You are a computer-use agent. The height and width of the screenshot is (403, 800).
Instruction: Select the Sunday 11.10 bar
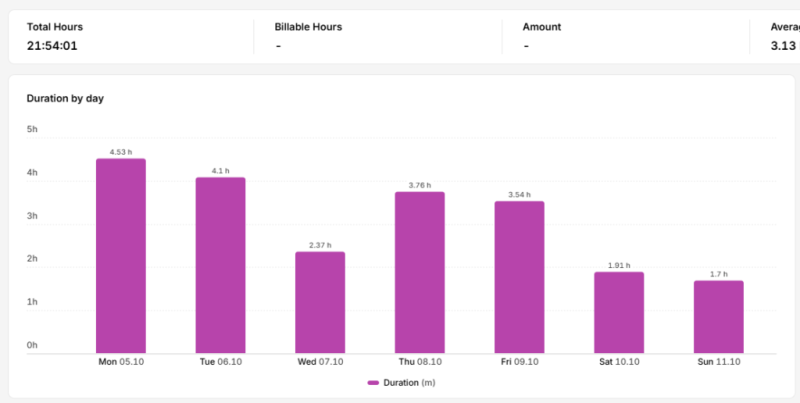click(719, 317)
